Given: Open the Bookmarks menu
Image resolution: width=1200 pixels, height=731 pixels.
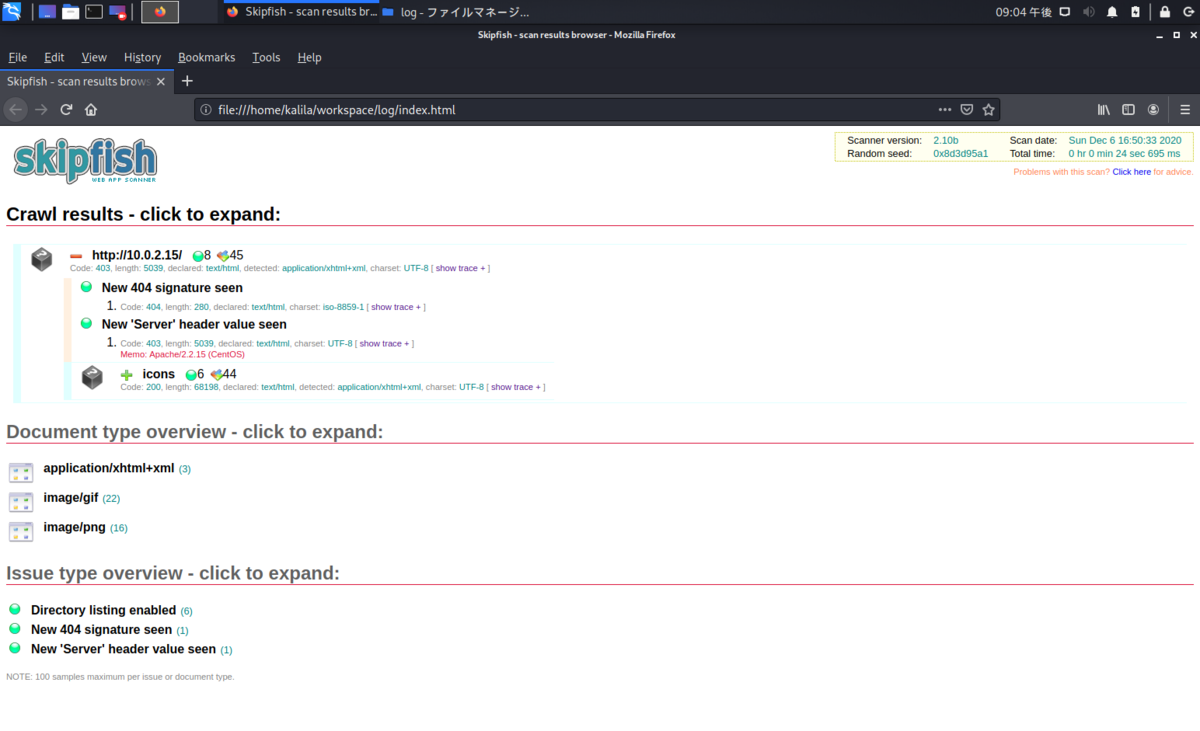Looking at the screenshot, I should tap(207, 57).
